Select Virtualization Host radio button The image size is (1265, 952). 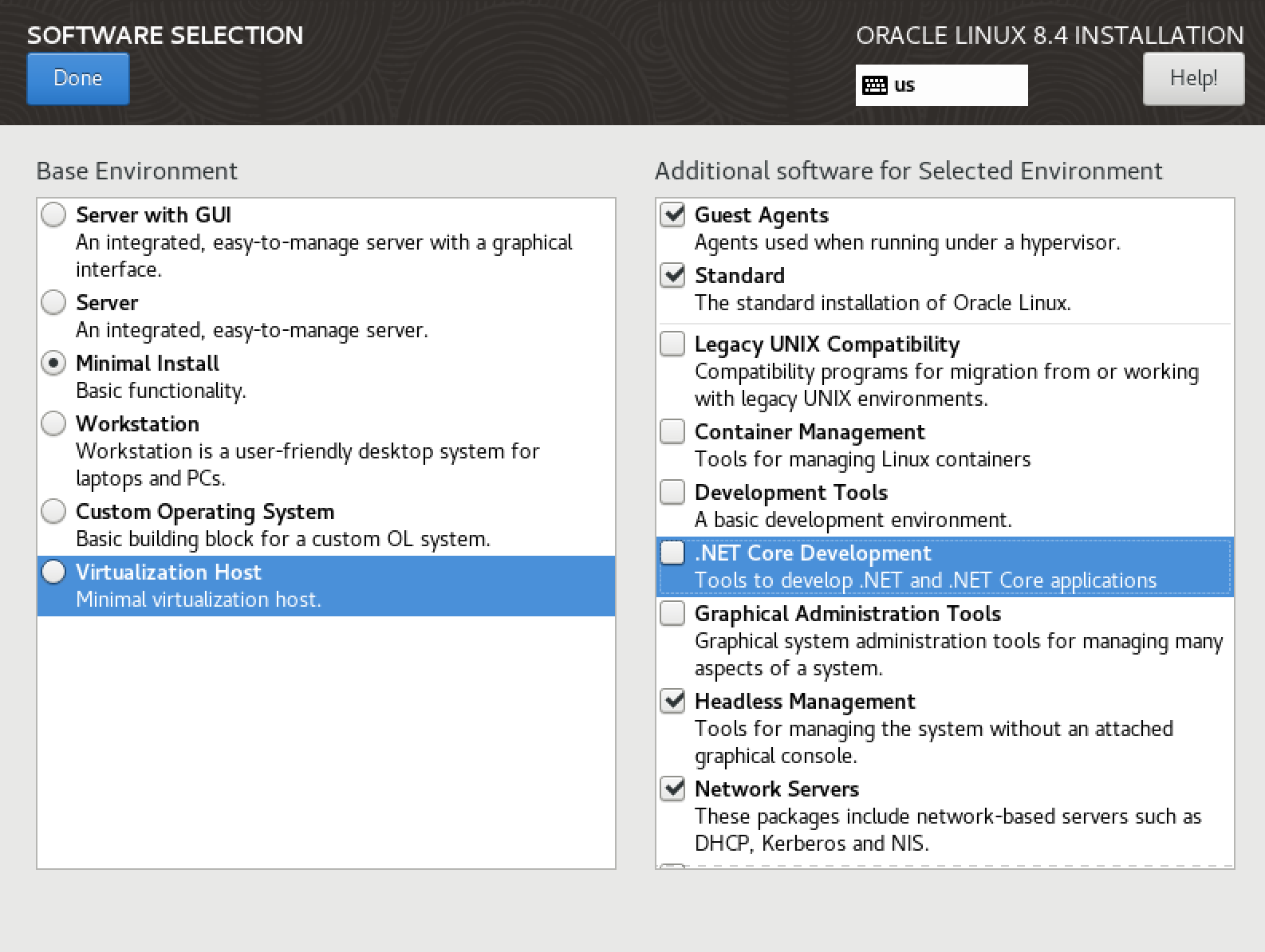53,572
